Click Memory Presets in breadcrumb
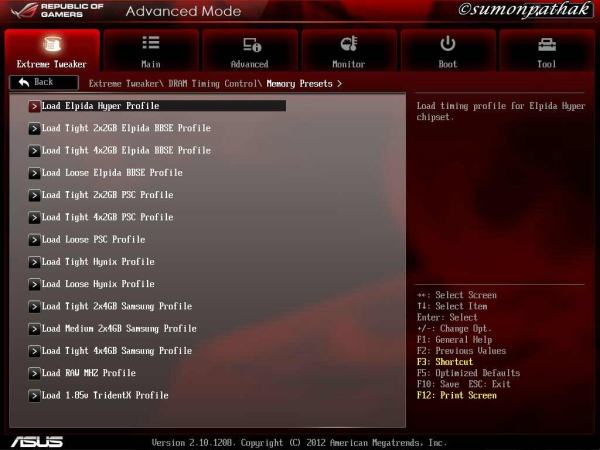Image resolution: width=600 pixels, height=450 pixels. (300, 83)
